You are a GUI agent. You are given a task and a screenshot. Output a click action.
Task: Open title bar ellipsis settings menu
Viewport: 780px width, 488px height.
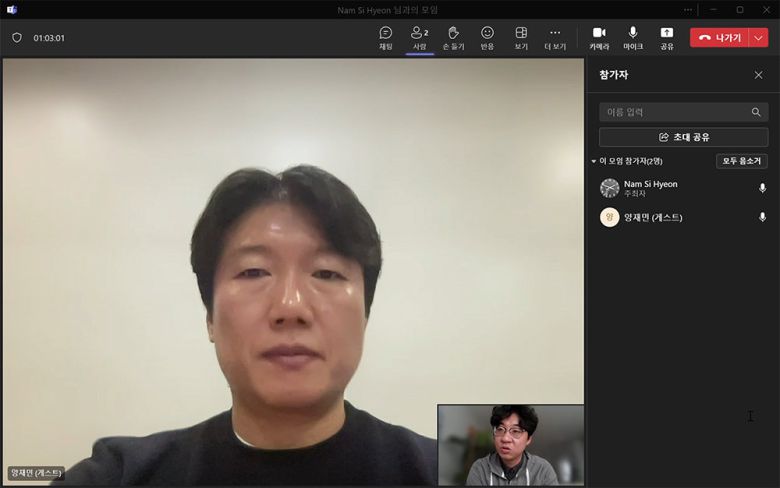click(x=687, y=9)
